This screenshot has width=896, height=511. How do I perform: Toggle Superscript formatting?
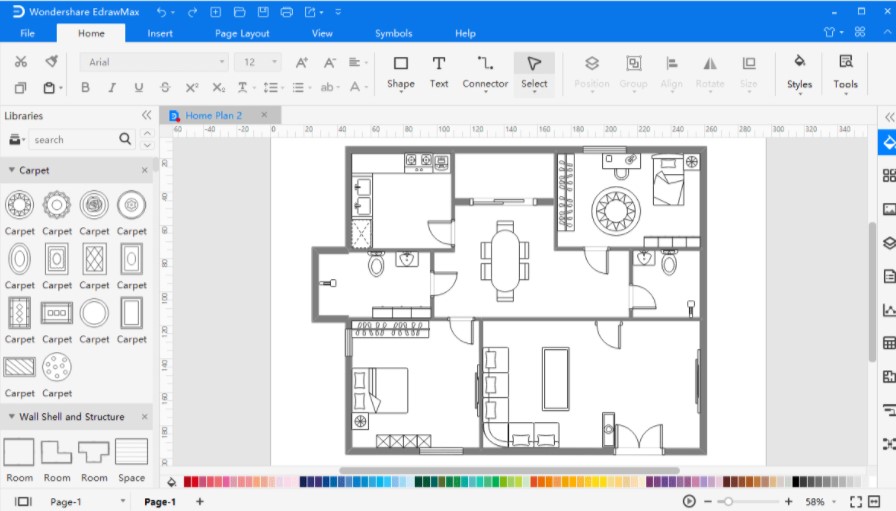(192, 87)
